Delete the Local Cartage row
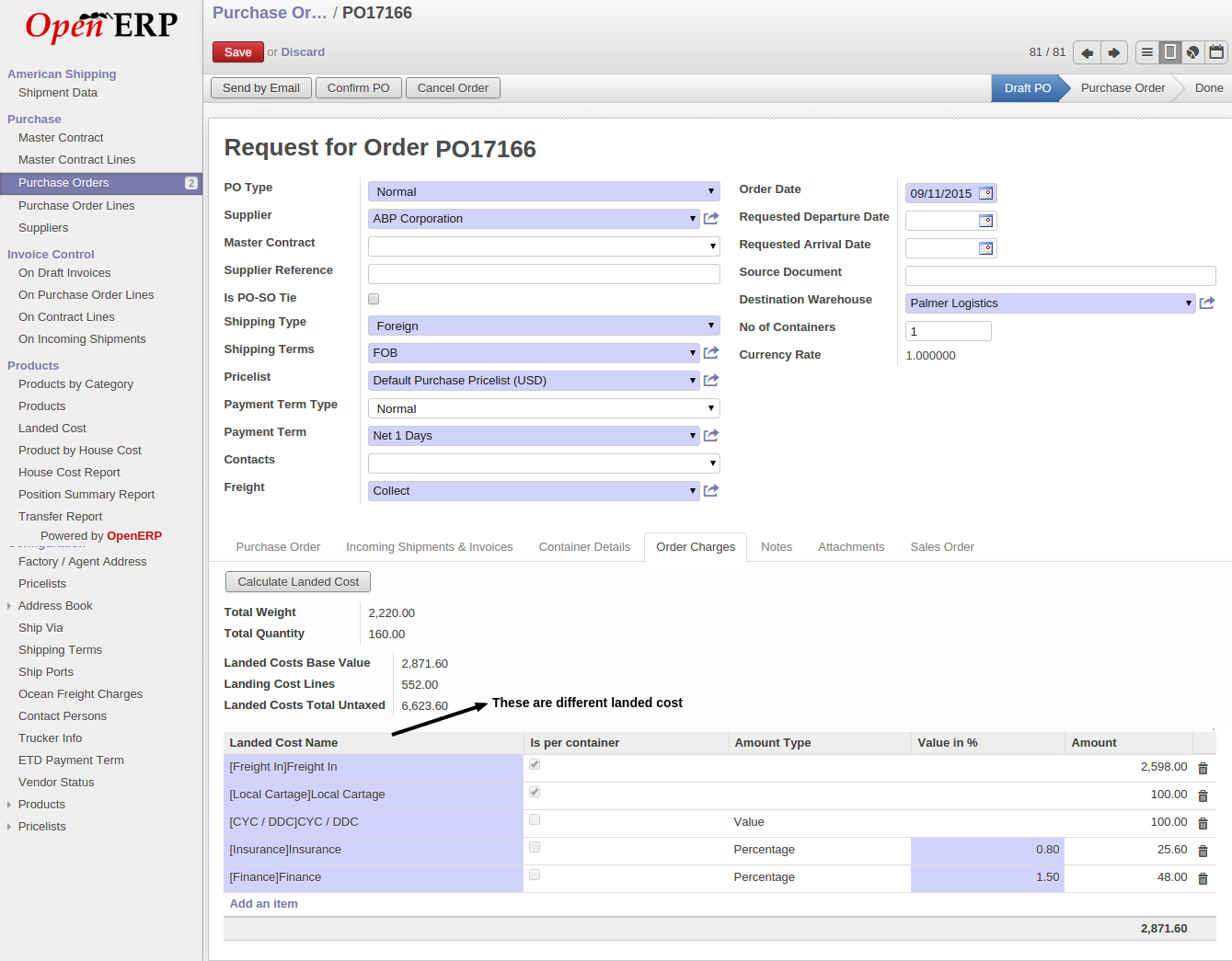Screen dimensions: 1232x961 [x=1203, y=795]
